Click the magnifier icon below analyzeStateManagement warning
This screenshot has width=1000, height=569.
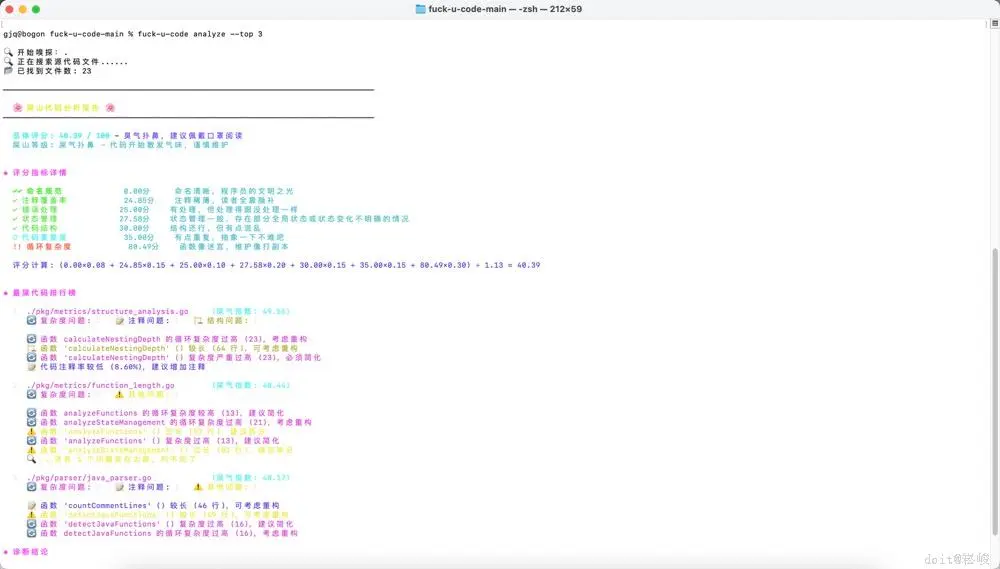tap(31, 459)
